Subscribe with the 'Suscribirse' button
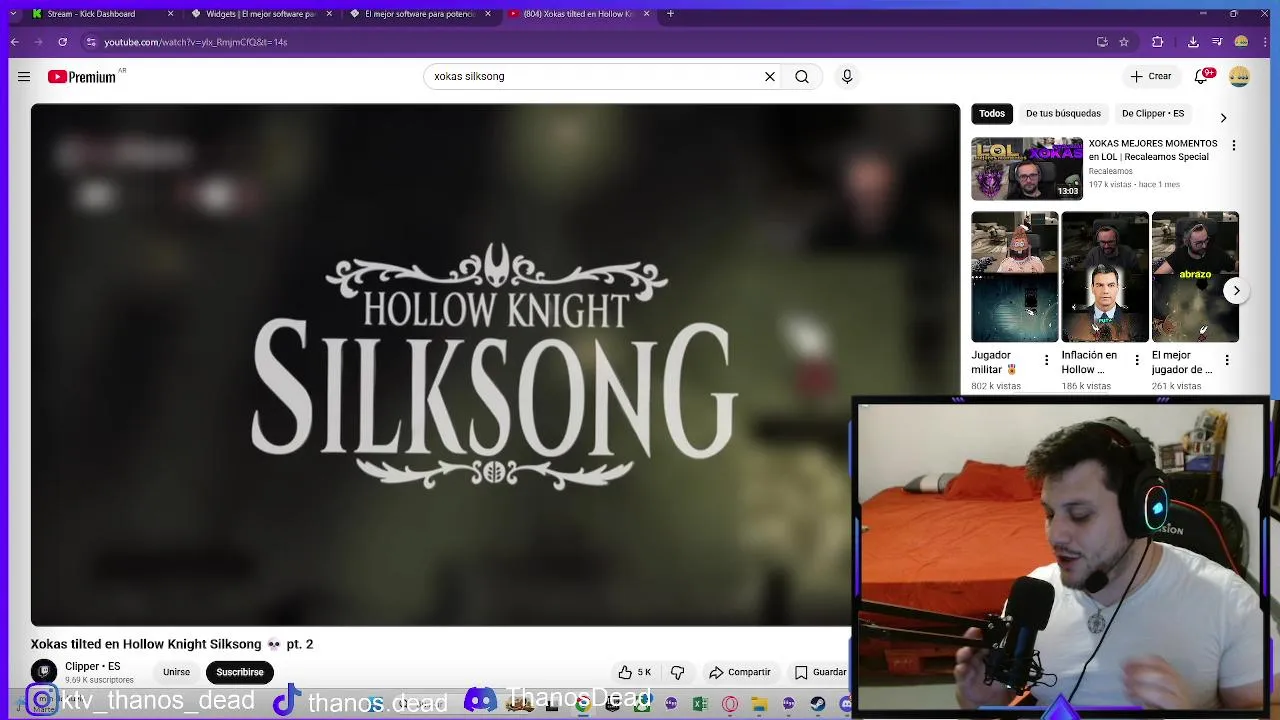The height and width of the screenshot is (720, 1280). click(240, 672)
